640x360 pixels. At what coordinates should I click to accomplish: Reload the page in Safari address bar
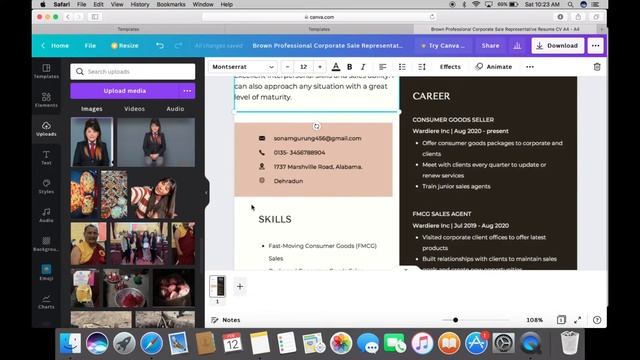(432, 17)
